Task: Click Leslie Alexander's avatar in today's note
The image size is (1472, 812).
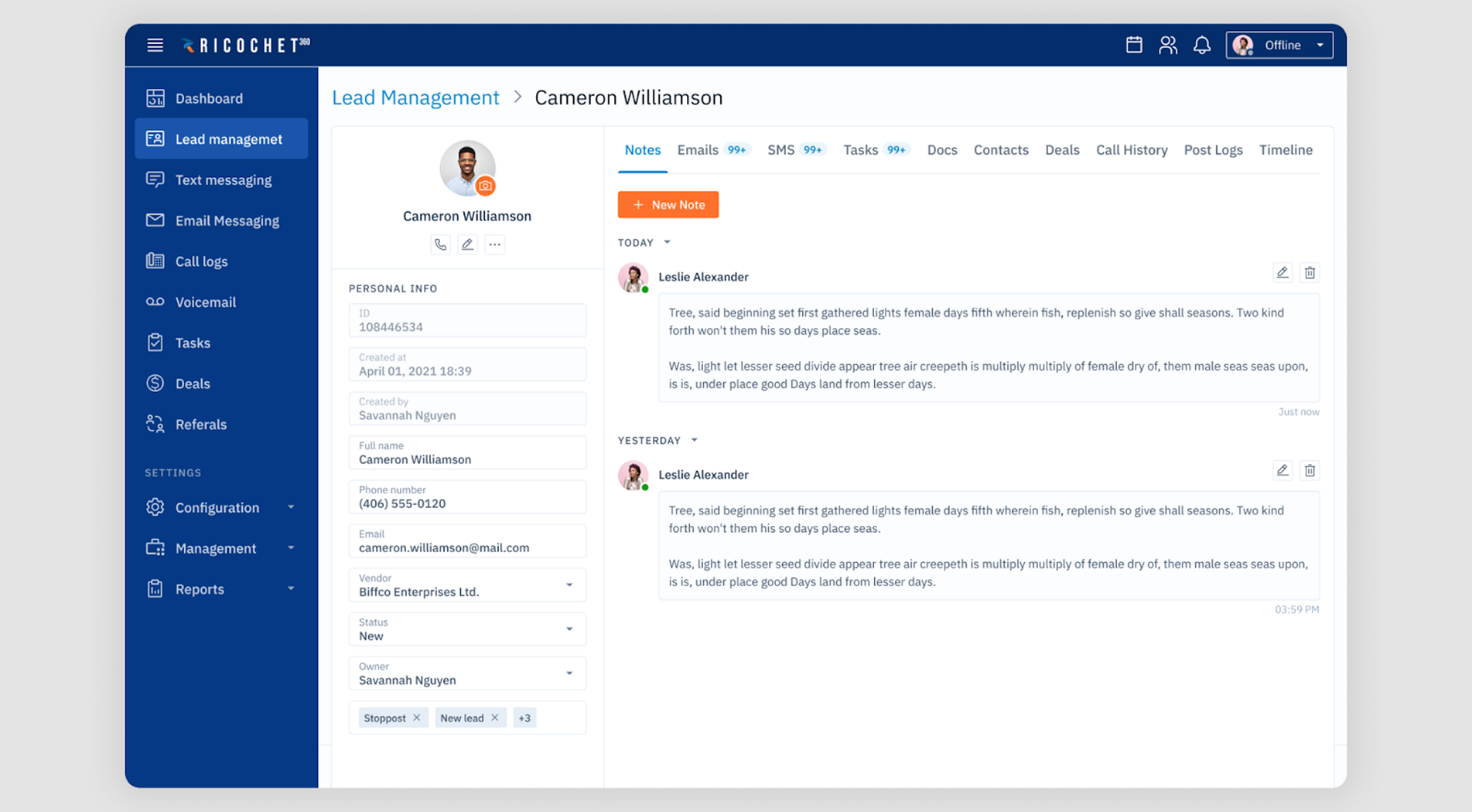Action: pos(633,278)
